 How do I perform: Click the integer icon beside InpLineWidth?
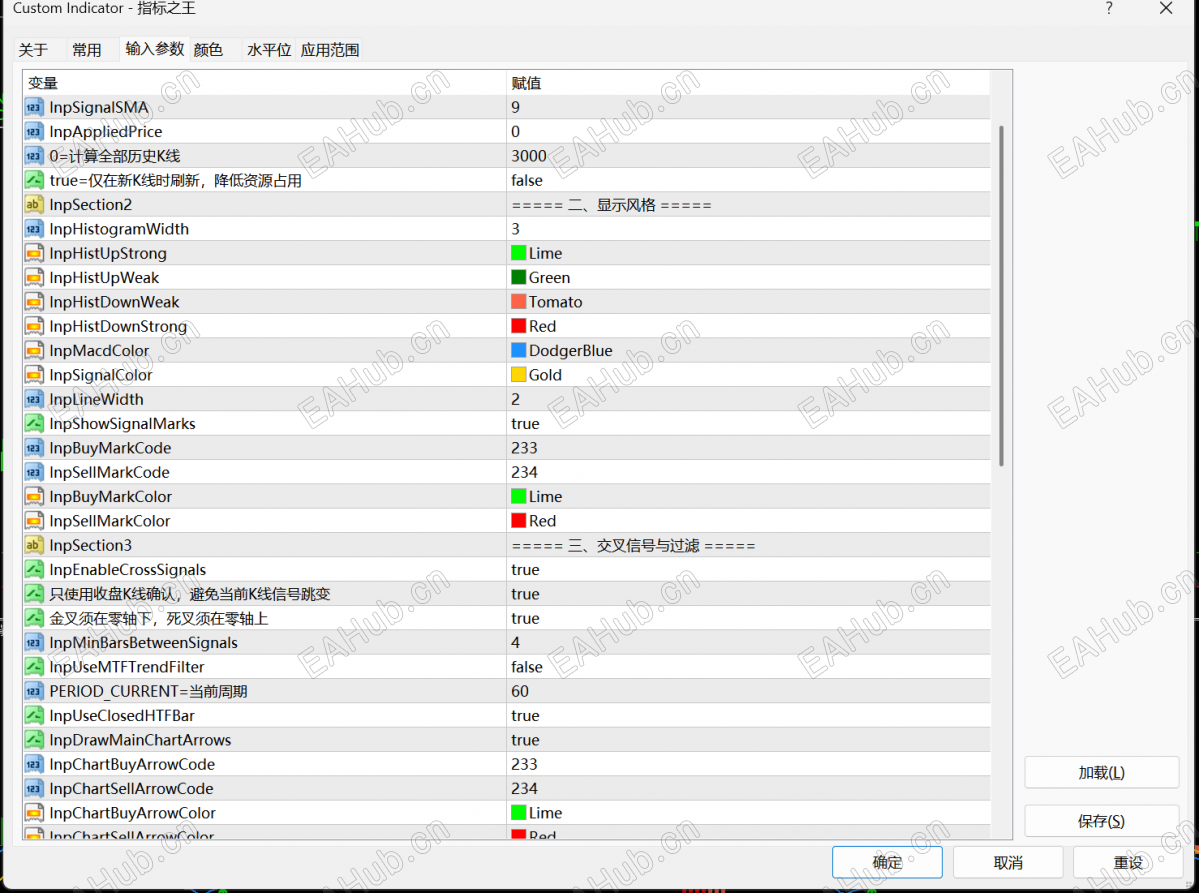(x=34, y=400)
